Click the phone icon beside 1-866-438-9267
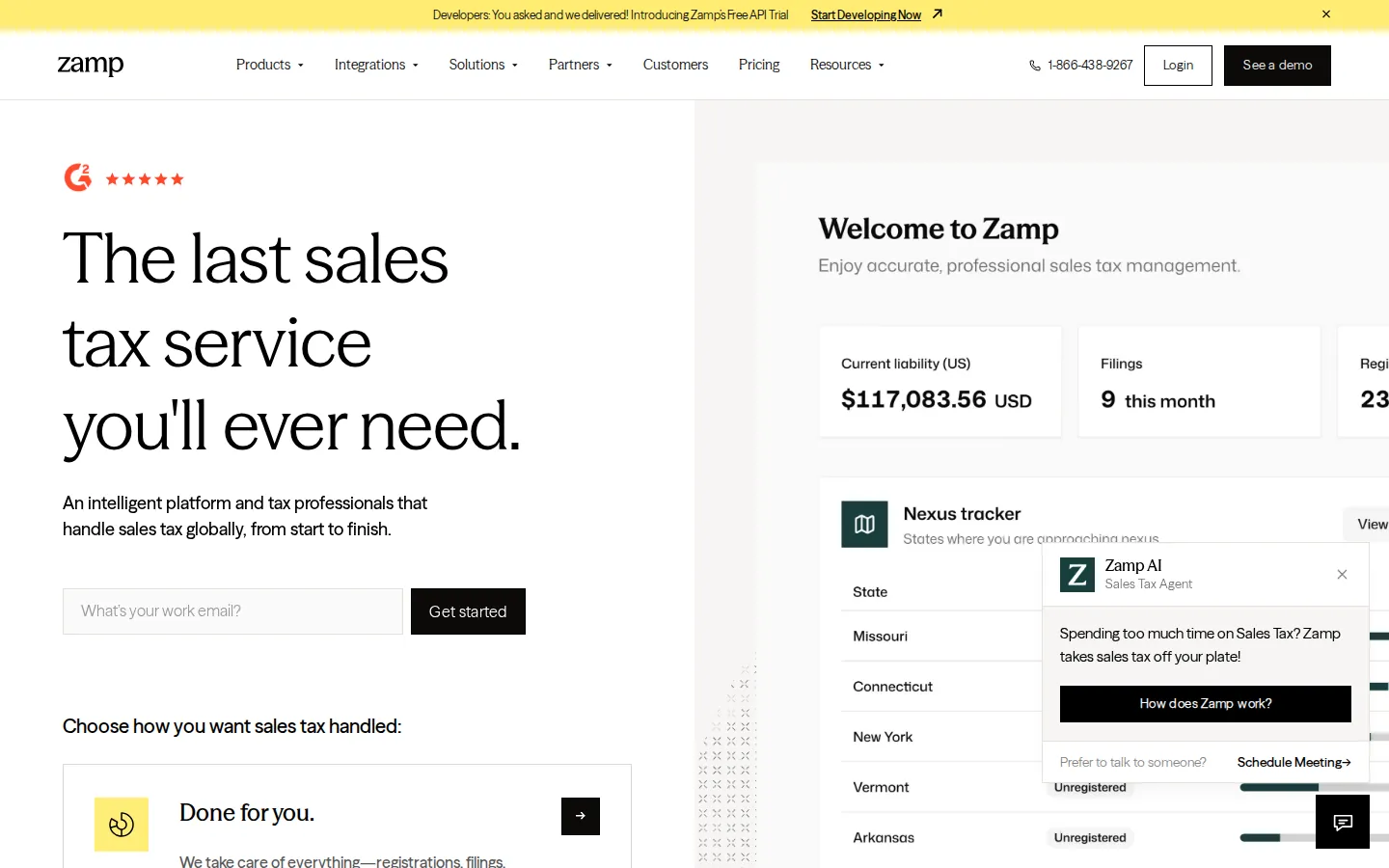Screen dimensions: 1389x868 (1035, 66)
